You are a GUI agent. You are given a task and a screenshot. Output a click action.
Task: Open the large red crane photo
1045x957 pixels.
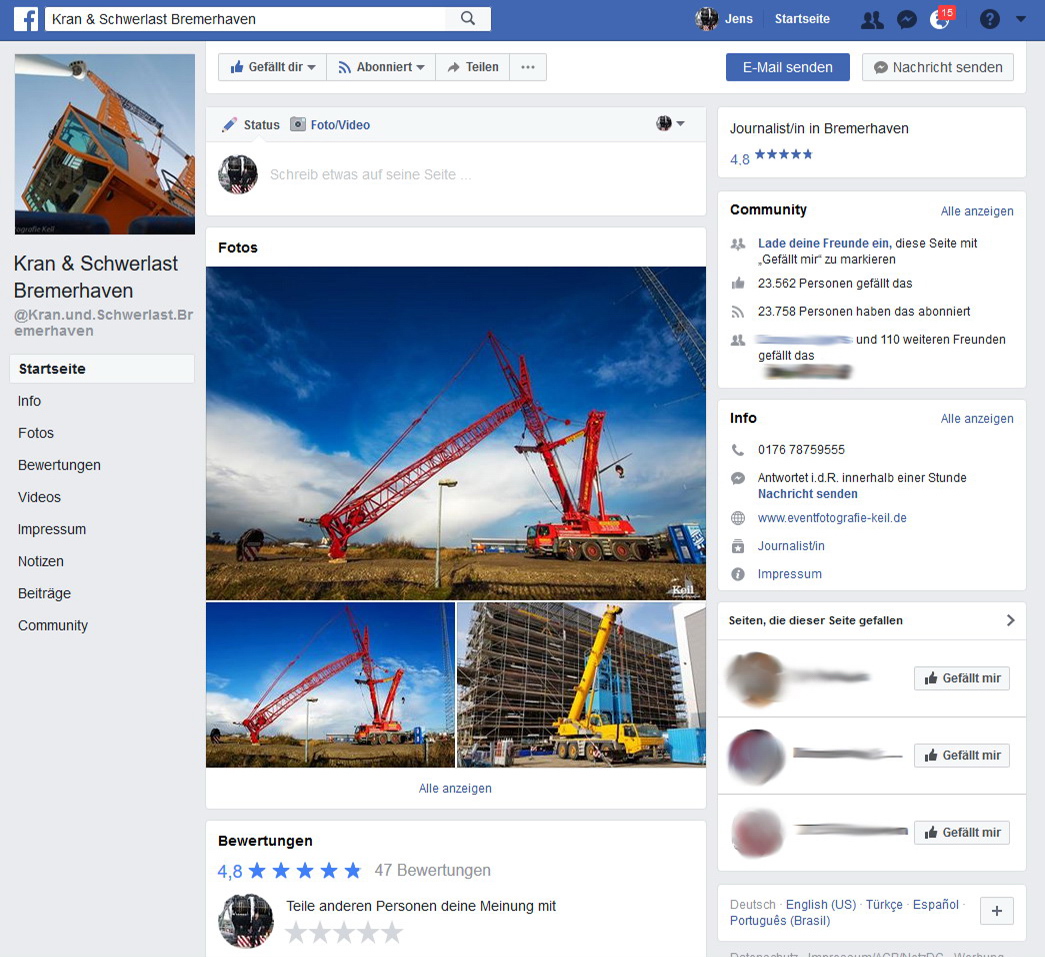(x=456, y=433)
